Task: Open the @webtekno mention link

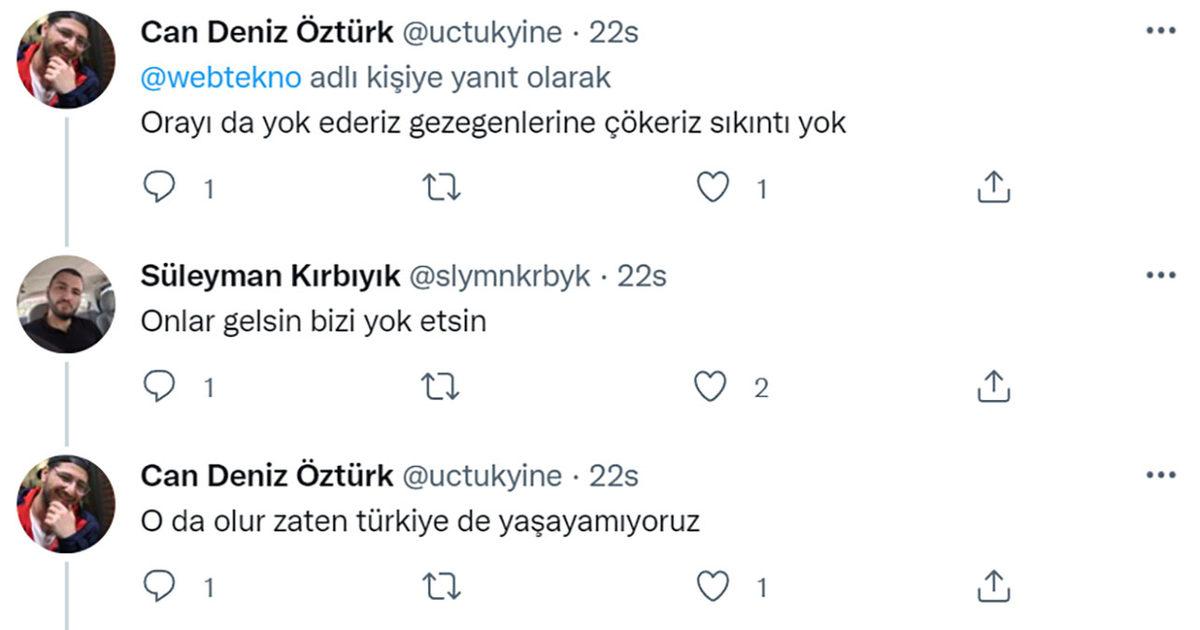Action: click(220, 78)
